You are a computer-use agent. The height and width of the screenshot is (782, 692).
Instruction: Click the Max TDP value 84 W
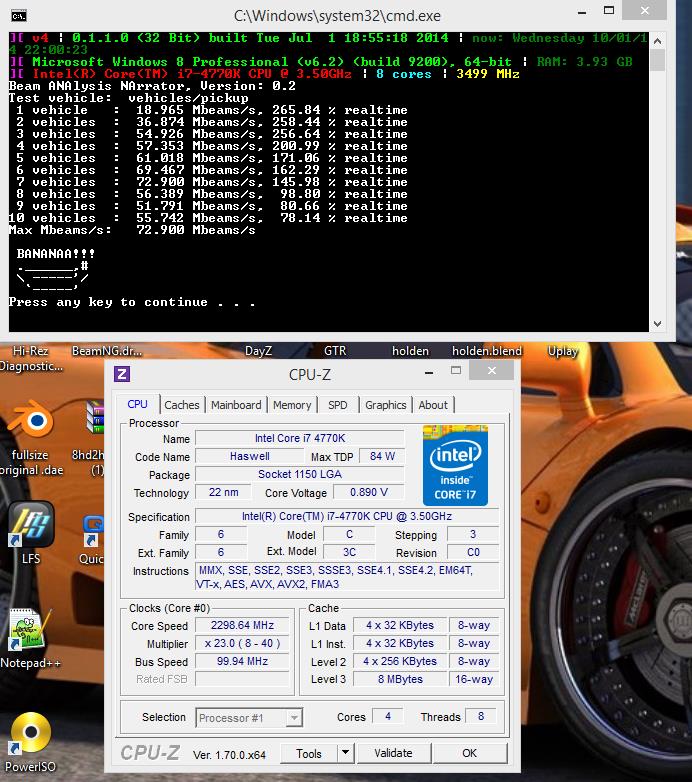[x=382, y=456]
